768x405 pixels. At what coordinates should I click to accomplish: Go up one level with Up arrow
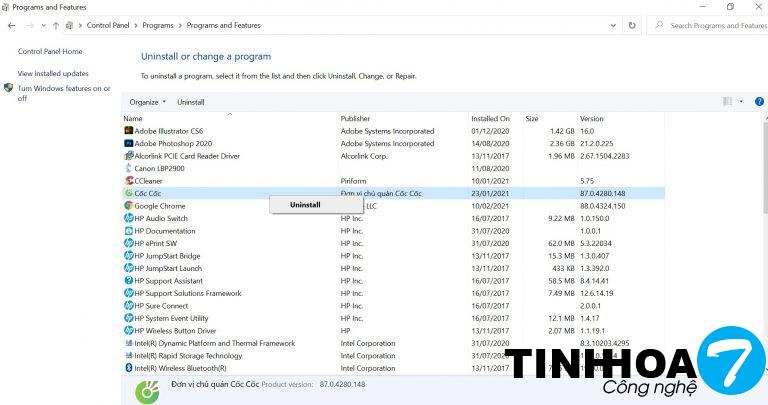coord(55,25)
